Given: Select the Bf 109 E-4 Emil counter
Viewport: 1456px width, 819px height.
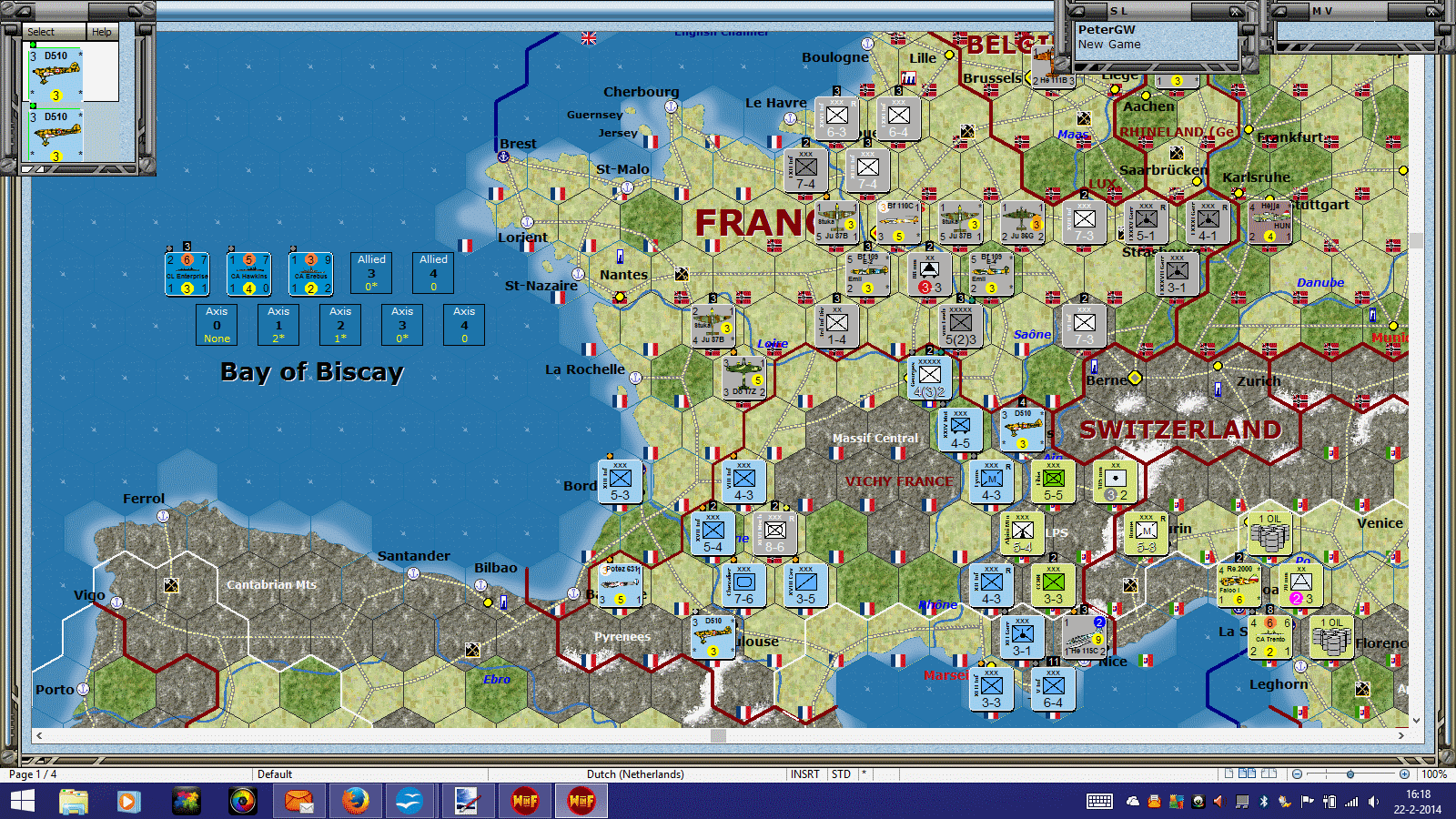Looking at the screenshot, I should (991, 274).
